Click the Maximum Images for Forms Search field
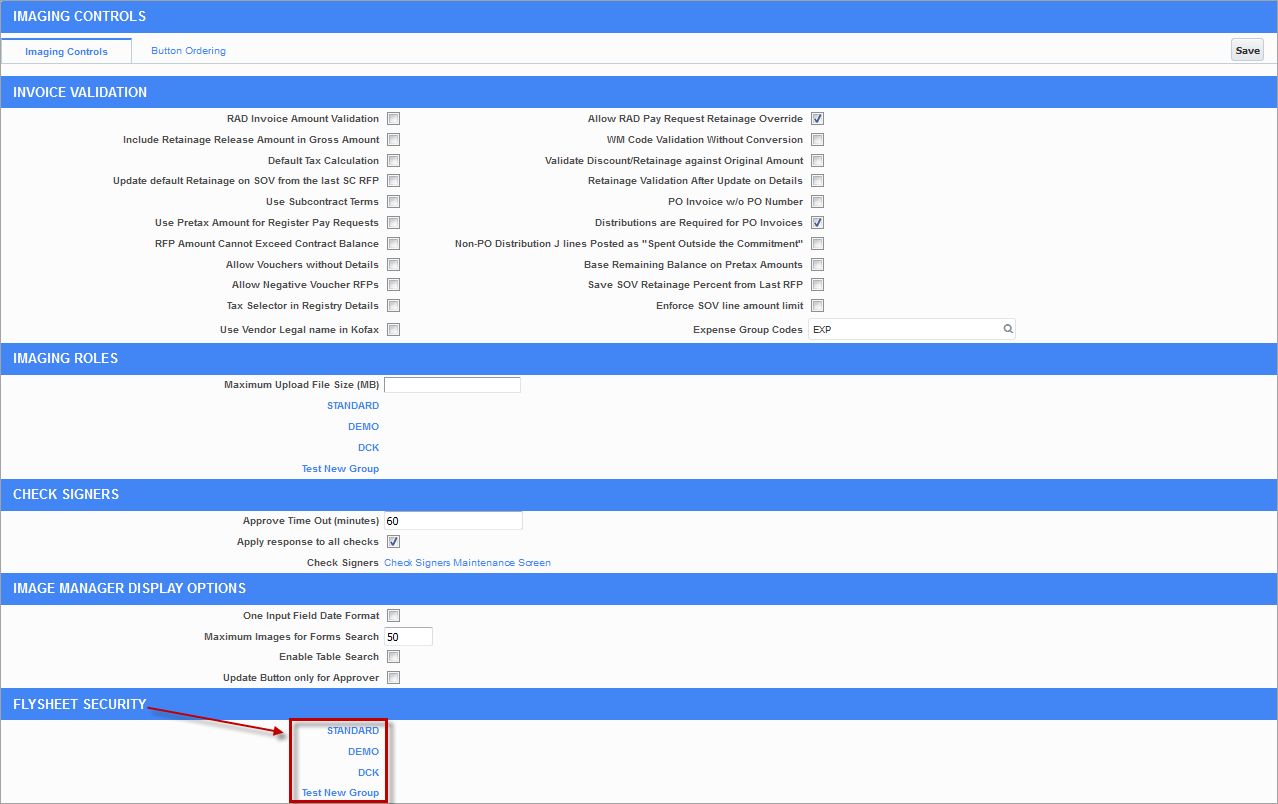 (x=409, y=637)
